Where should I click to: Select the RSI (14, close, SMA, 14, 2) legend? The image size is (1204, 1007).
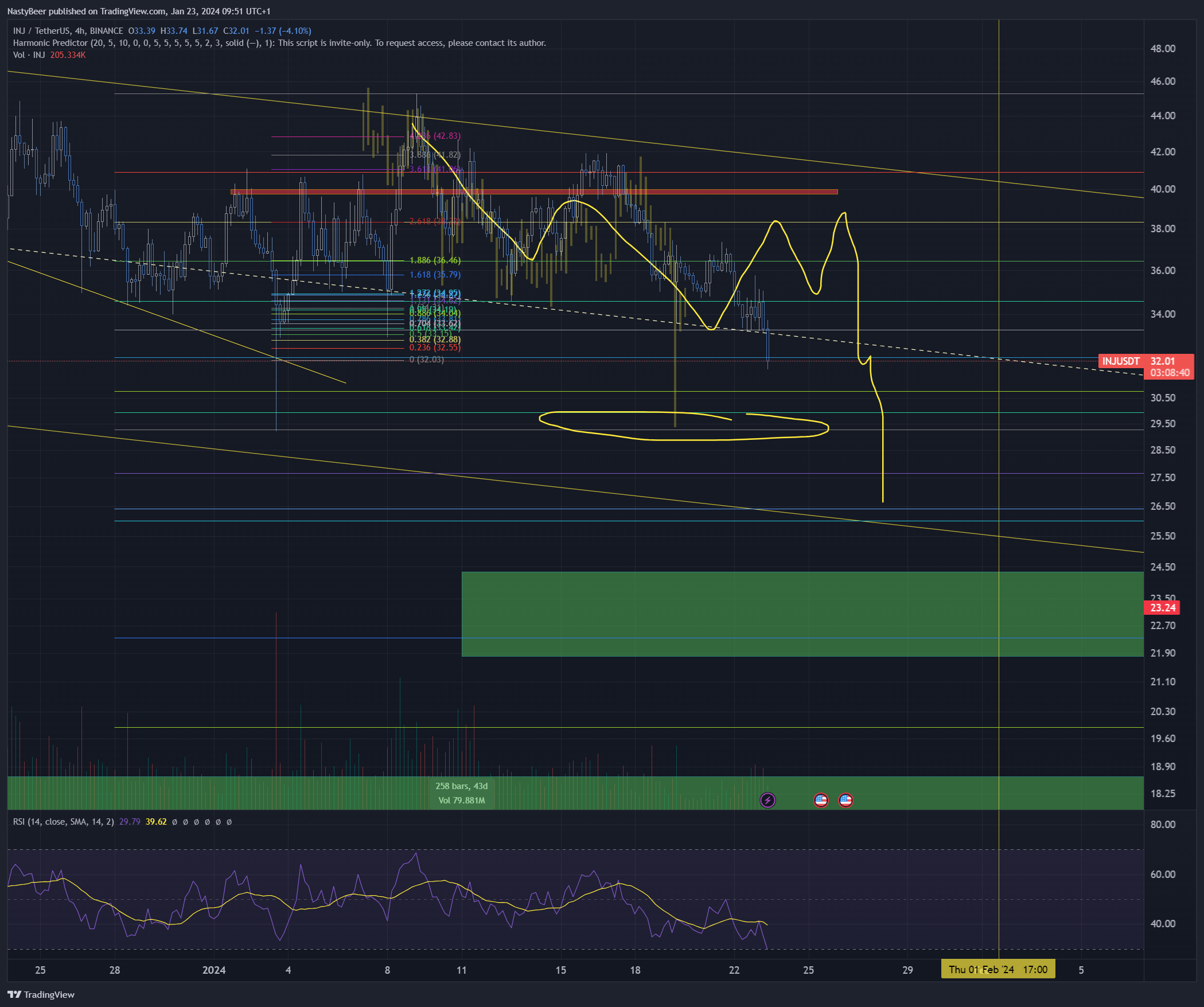[63, 822]
